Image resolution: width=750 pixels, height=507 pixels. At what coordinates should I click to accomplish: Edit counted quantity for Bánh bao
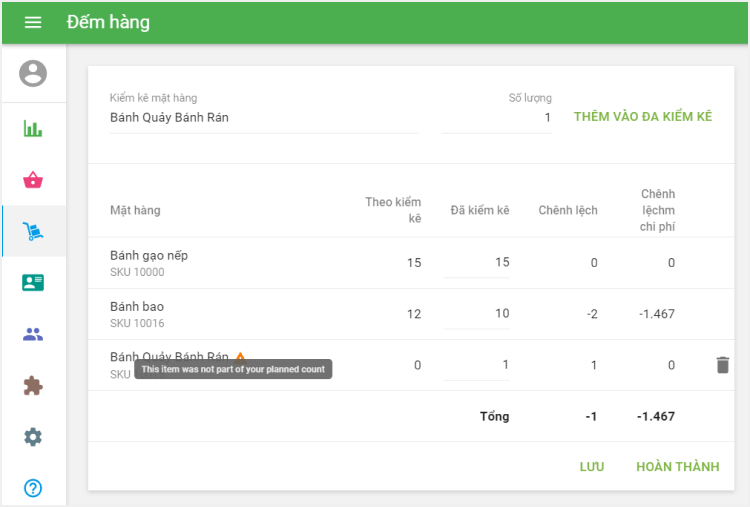(x=477, y=314)
